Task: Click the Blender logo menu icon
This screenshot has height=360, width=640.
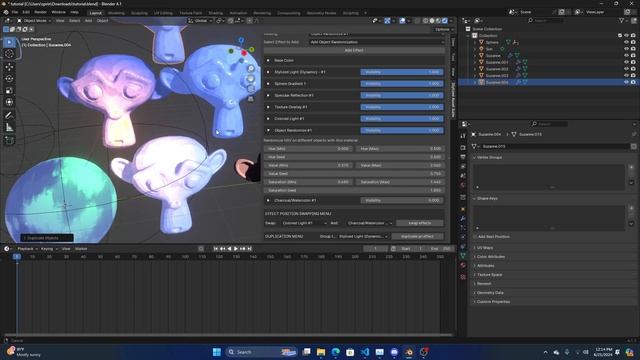Action: coord(6,12)
